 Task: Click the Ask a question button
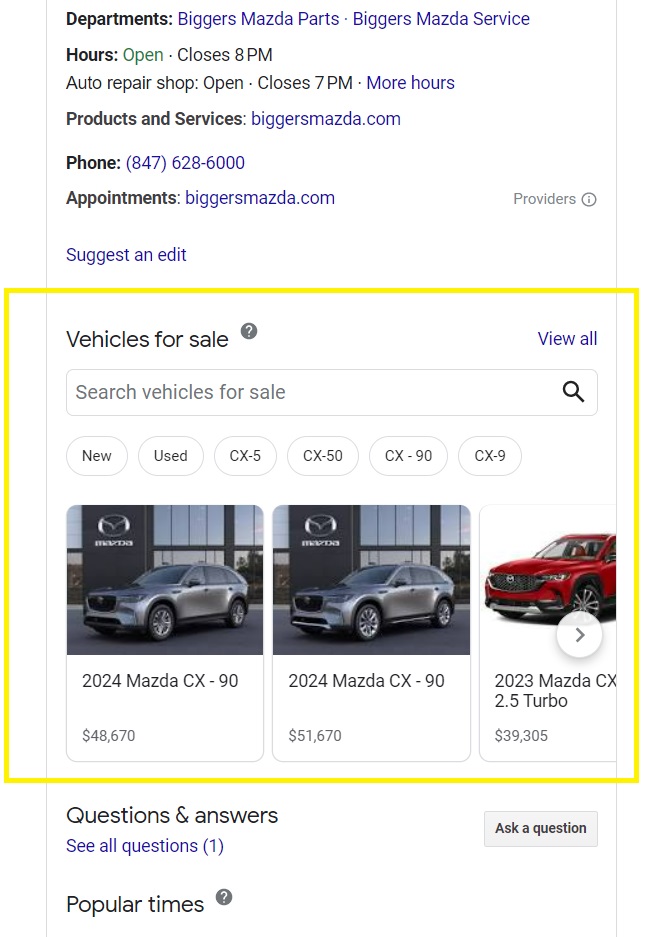click(x=541, y=828)
